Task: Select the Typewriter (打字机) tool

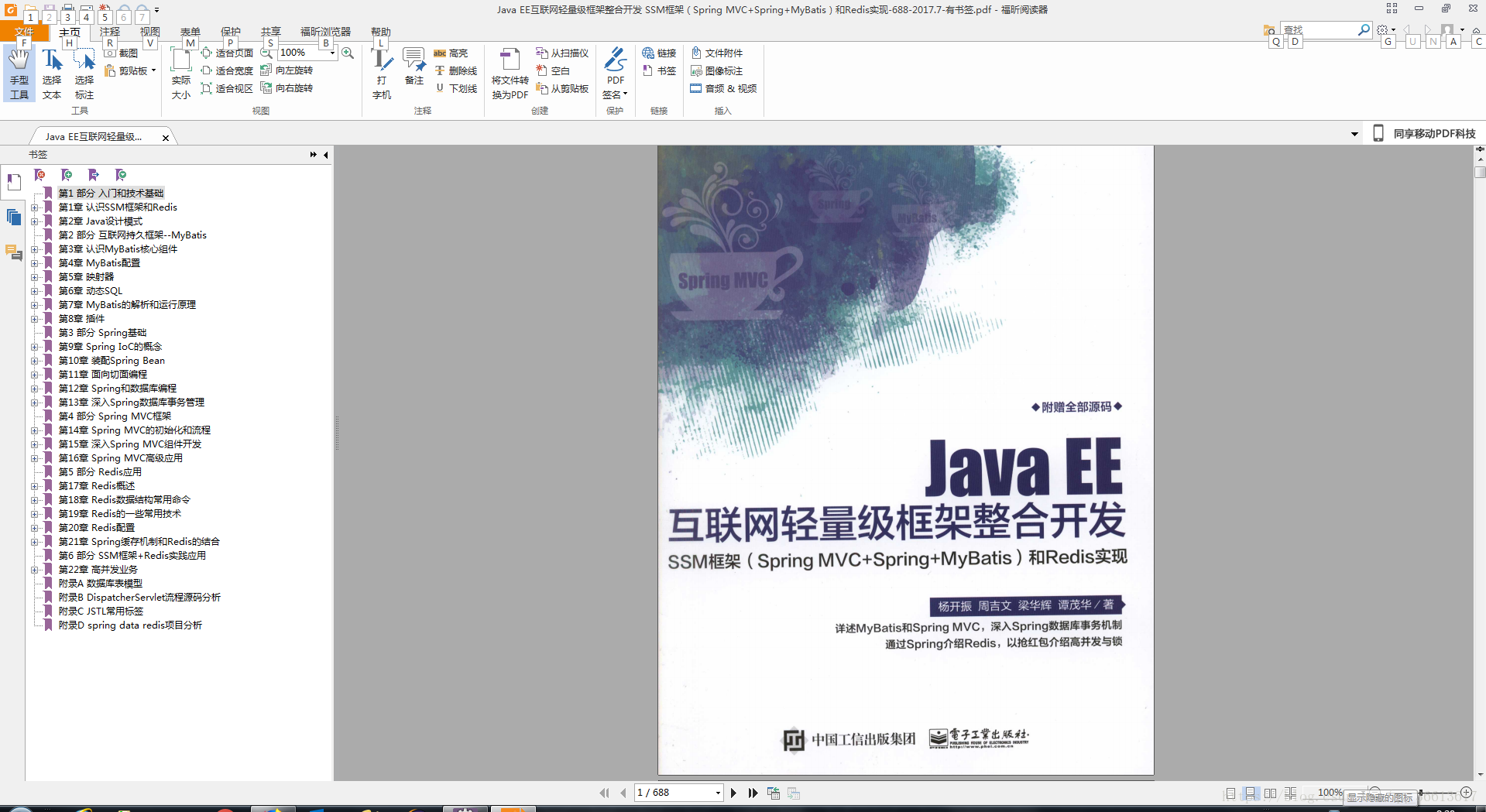Action: click(382, 74)
